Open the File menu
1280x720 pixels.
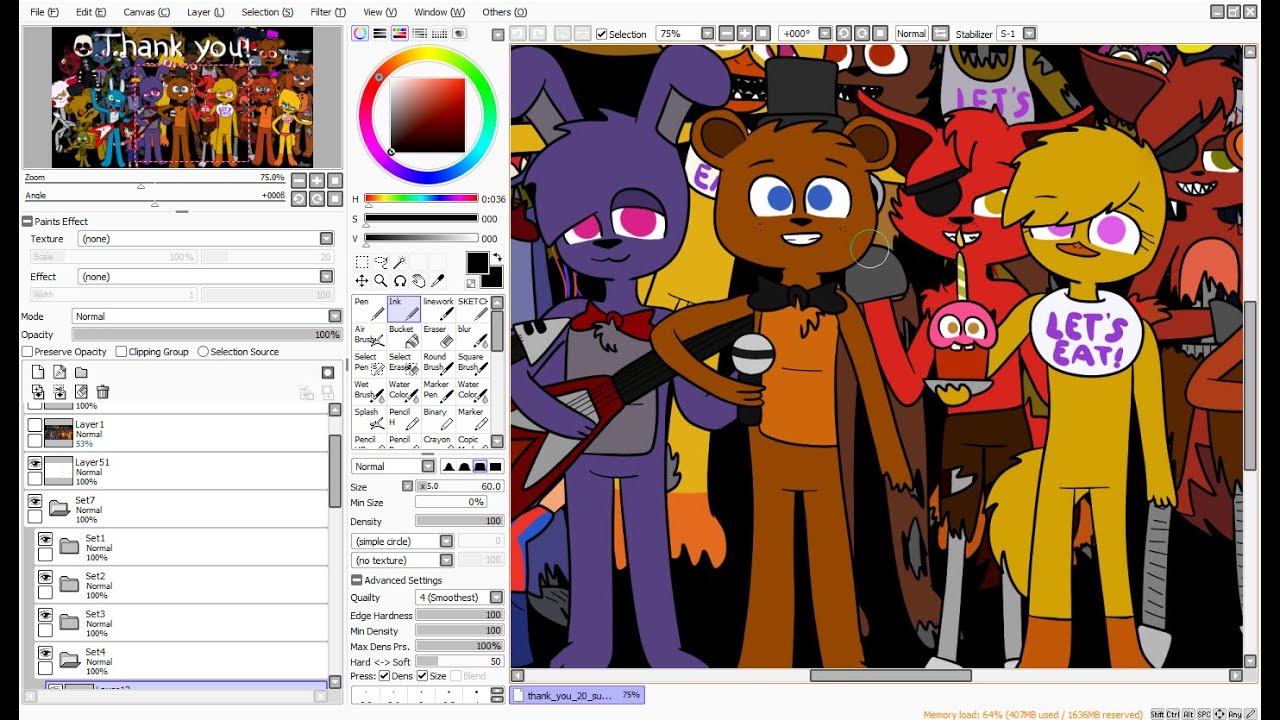(x=44, y=12)
